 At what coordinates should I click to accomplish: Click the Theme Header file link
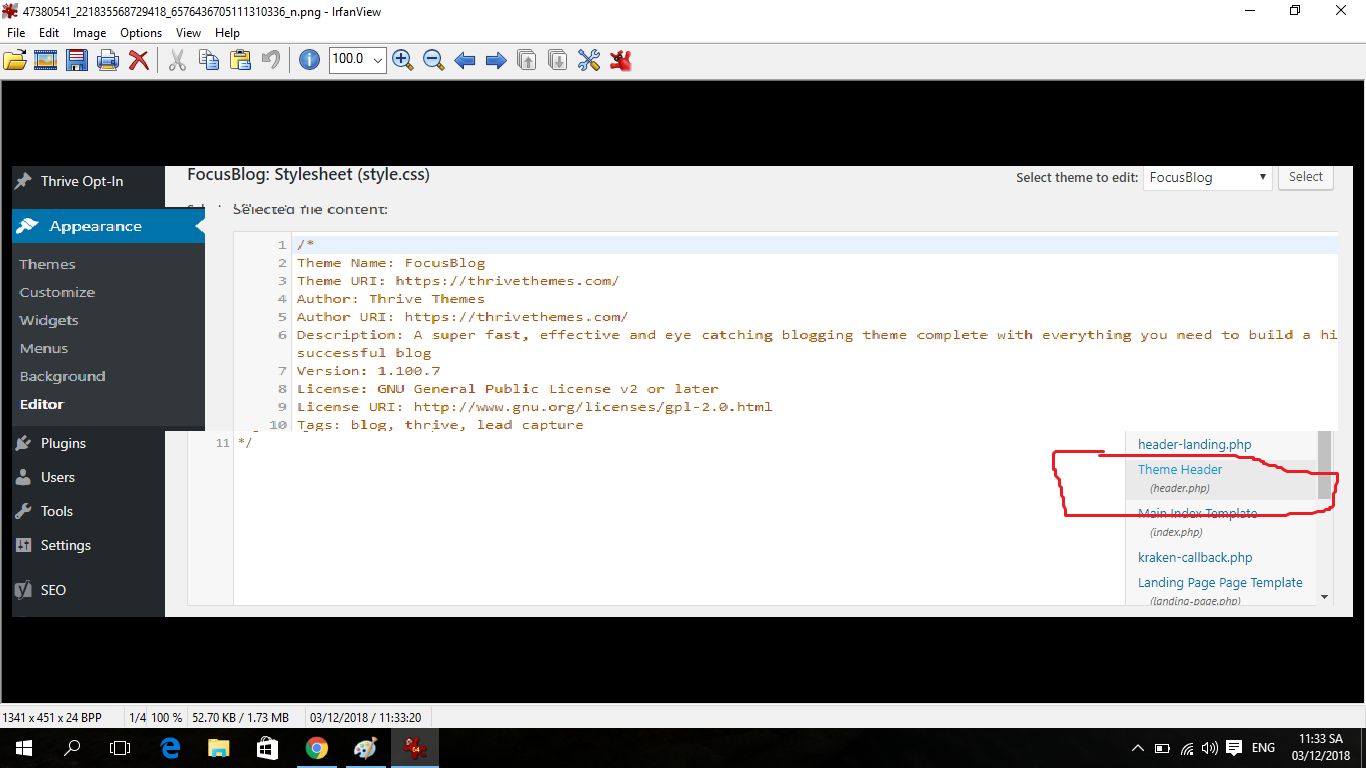point(1180,469)
